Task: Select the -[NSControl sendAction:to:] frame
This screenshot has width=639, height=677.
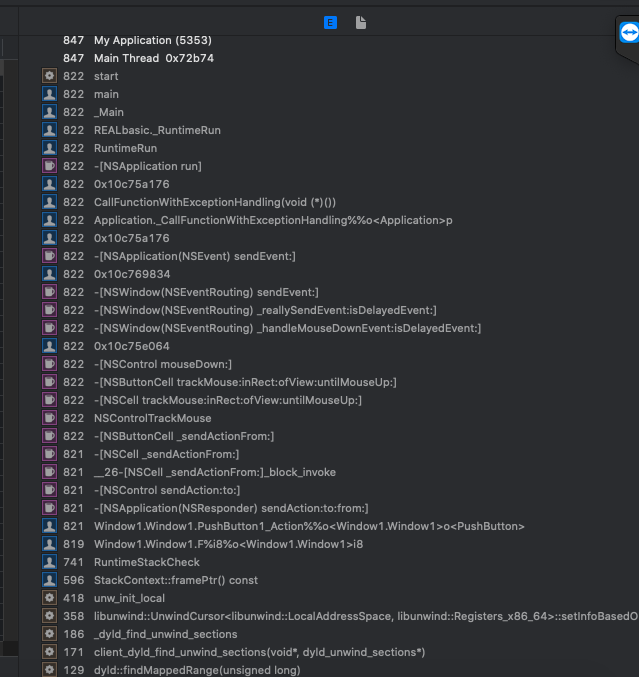Action: [166, 490]
